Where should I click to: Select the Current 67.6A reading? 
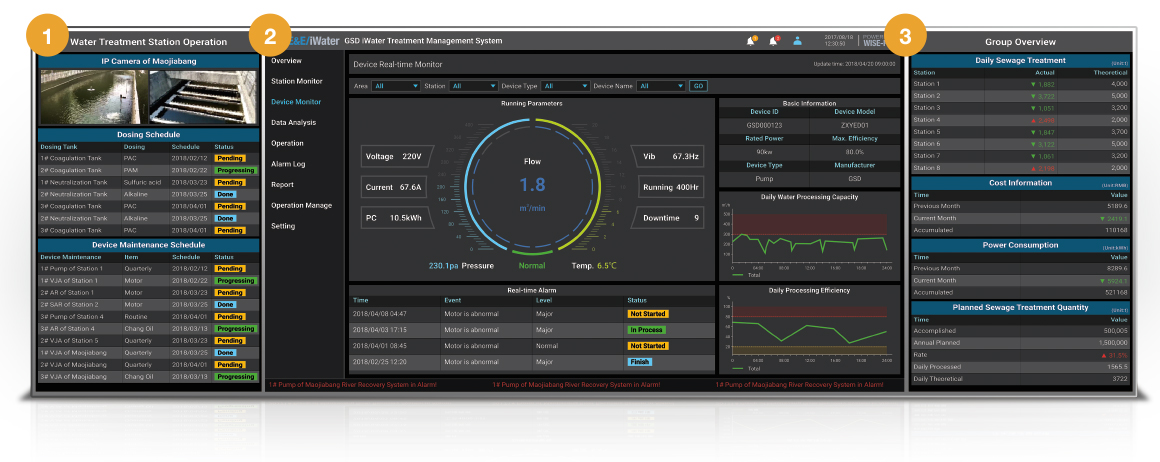click(x=394, y=187)
